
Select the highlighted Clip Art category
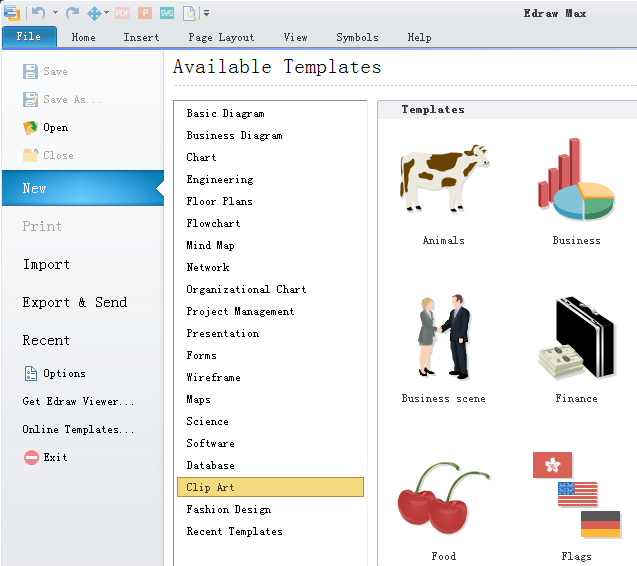271,487
